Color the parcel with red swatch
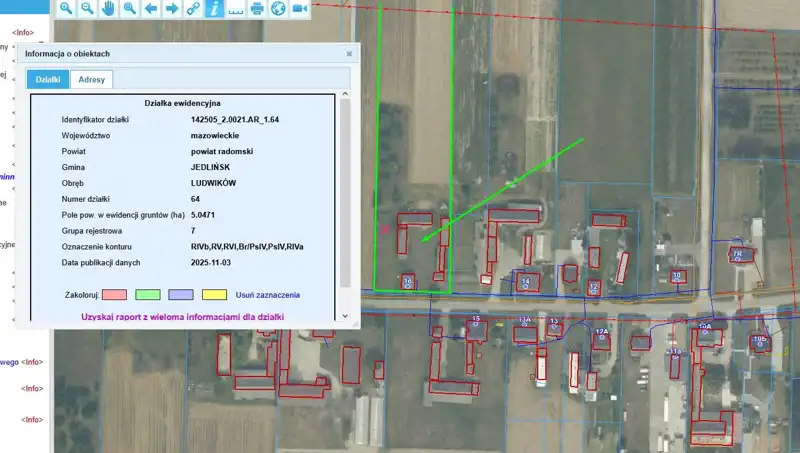Image resolution: width=800 pixels, height=453 pixels. (x=114, y=295)
